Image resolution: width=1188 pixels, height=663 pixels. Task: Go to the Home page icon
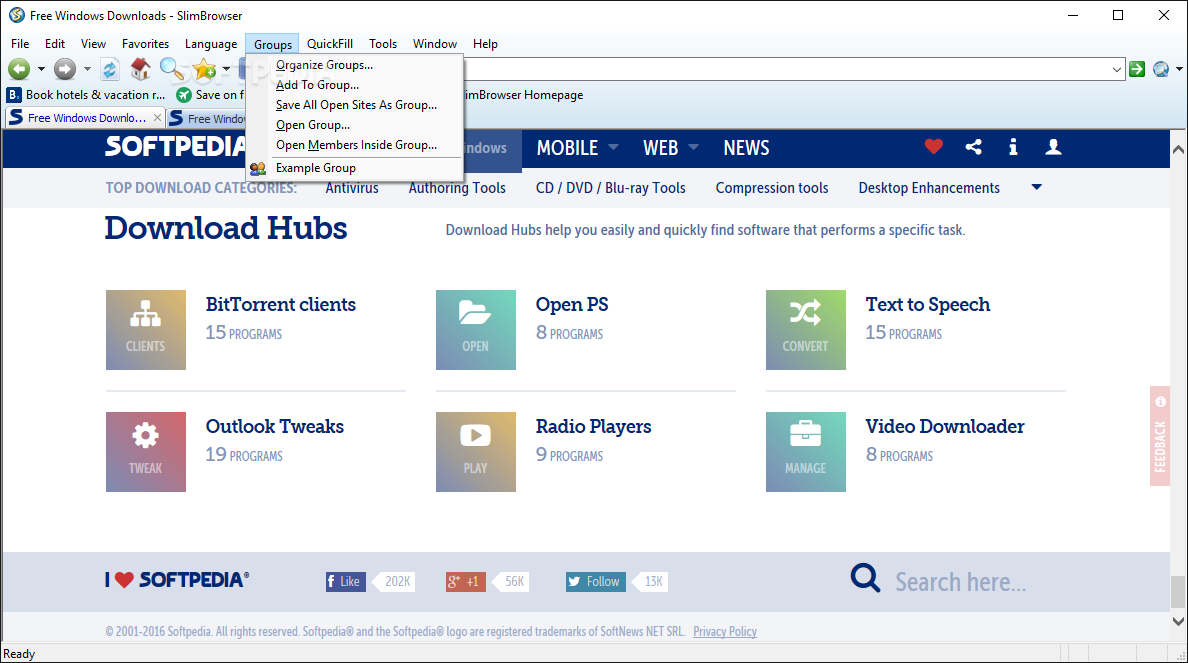140,69
